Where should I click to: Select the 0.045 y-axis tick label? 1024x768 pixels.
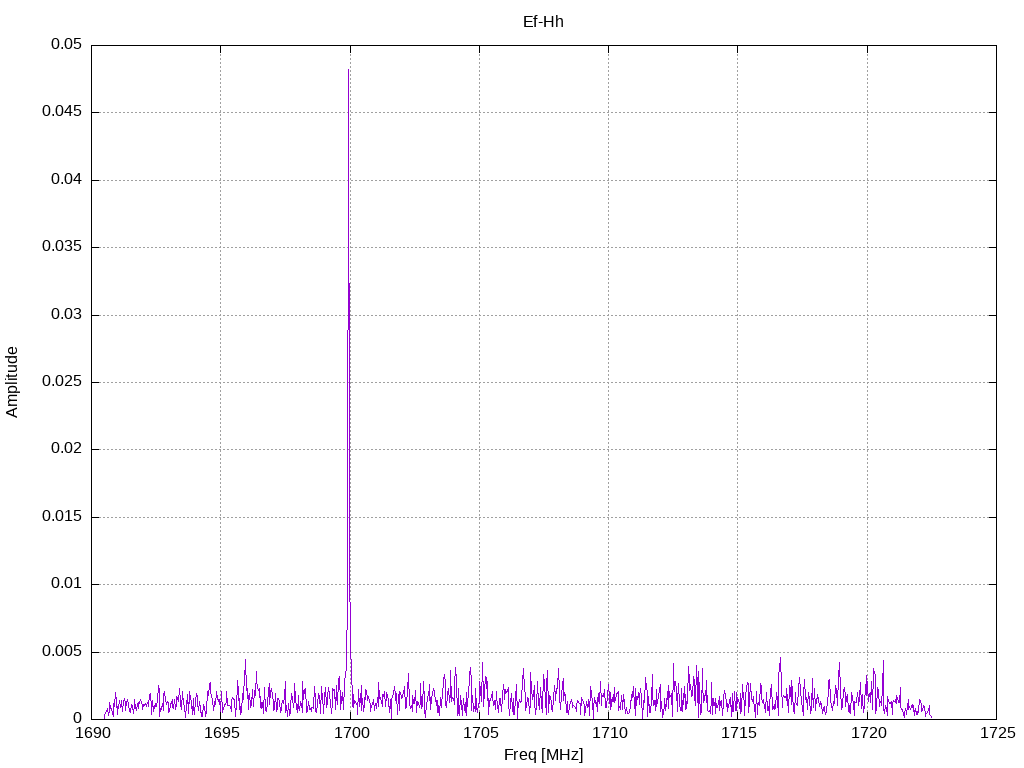click(x=62, y=112)
